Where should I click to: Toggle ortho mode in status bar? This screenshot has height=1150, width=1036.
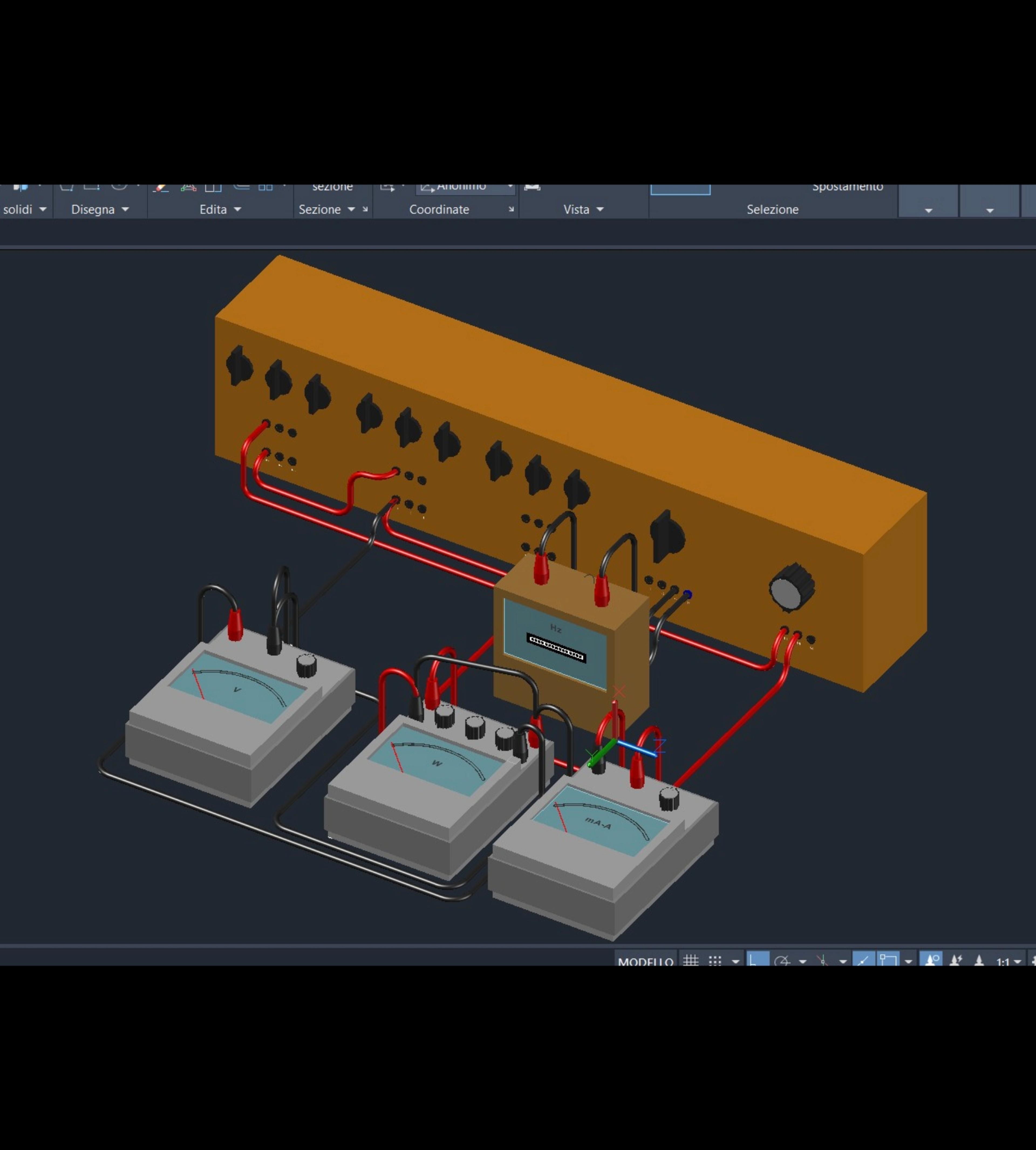click(x=757, y=960)
